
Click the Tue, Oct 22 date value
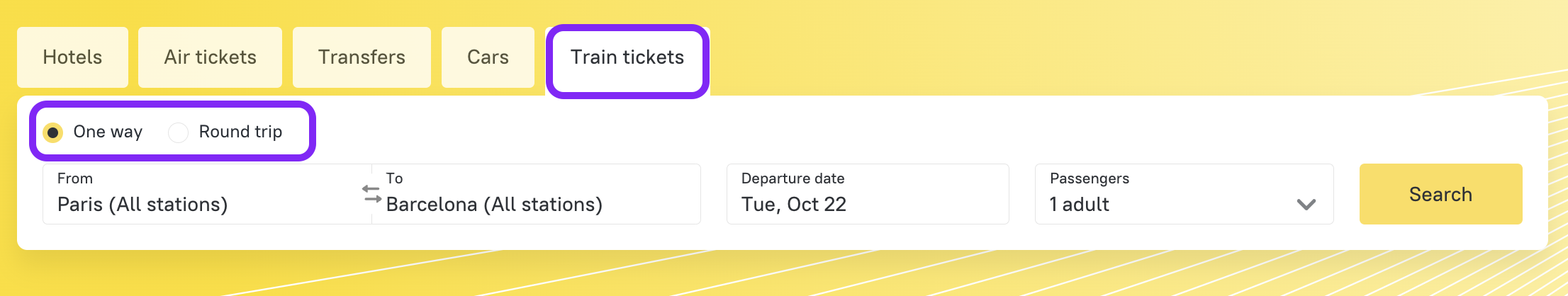pyautogui.click(x=793, y=205)
